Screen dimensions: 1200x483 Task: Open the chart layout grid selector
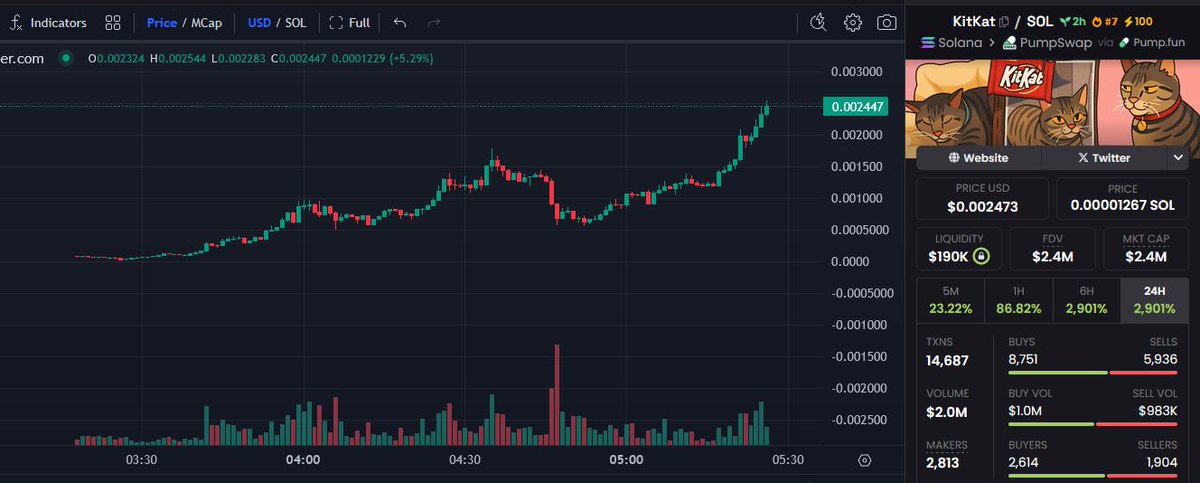113,22
